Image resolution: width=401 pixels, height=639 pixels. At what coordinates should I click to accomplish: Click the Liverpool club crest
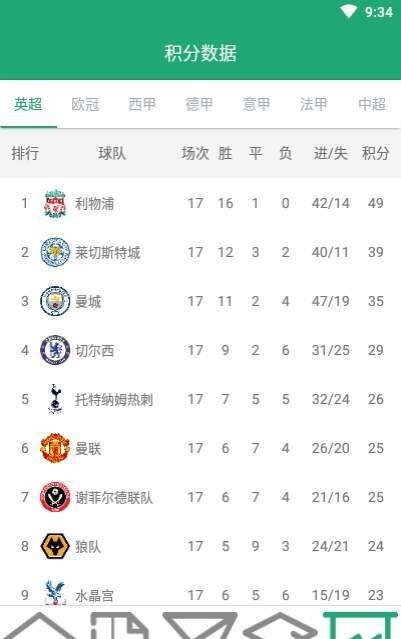[55, 203]
